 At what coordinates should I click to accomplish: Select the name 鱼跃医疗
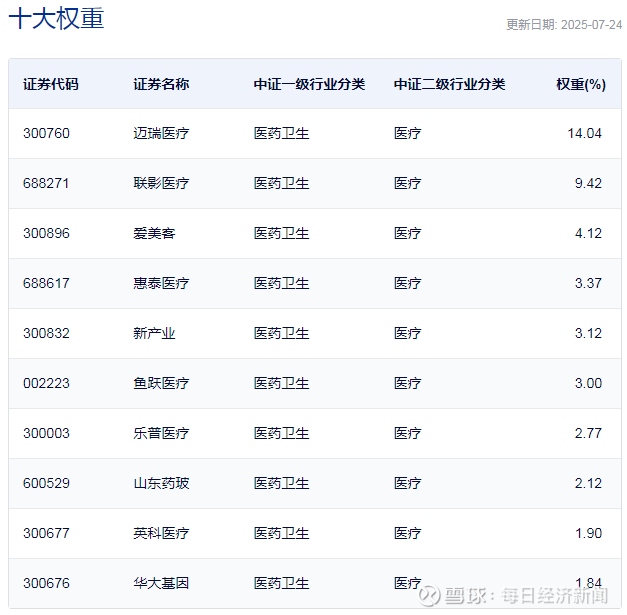(161, 383)
